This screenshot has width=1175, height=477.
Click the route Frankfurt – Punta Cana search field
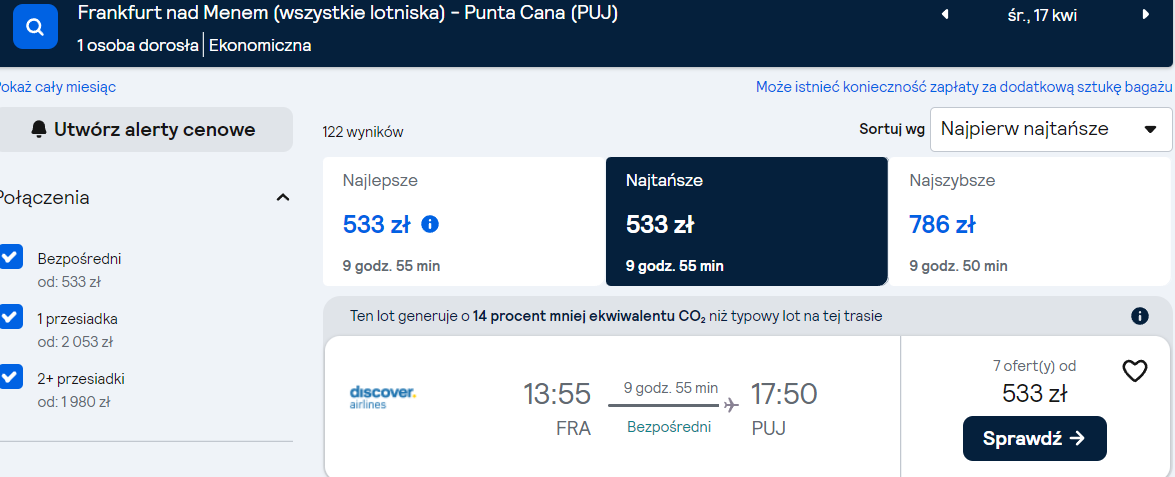pyautogui.click(x=348, y=13)
